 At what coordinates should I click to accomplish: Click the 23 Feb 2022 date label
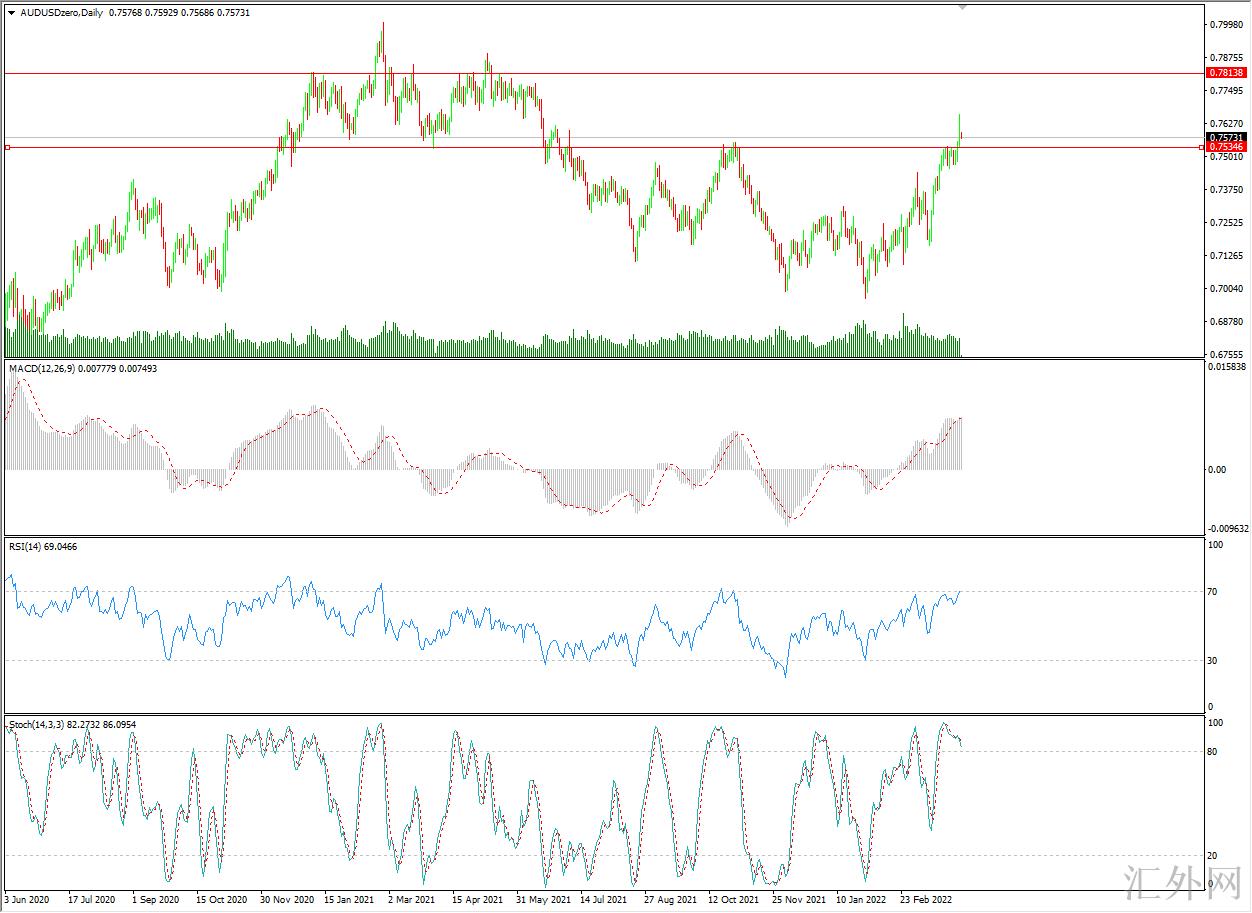pos(925,900)
